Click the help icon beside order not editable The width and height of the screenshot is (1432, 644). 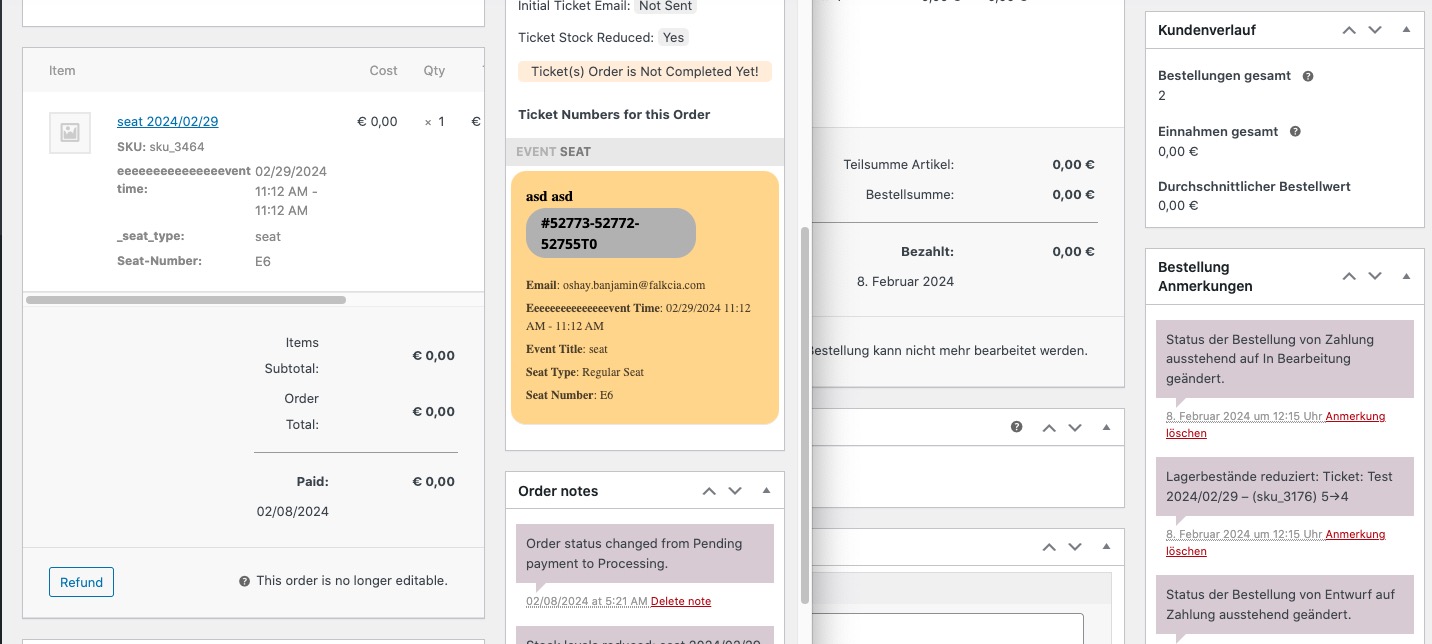coord(244,581)
